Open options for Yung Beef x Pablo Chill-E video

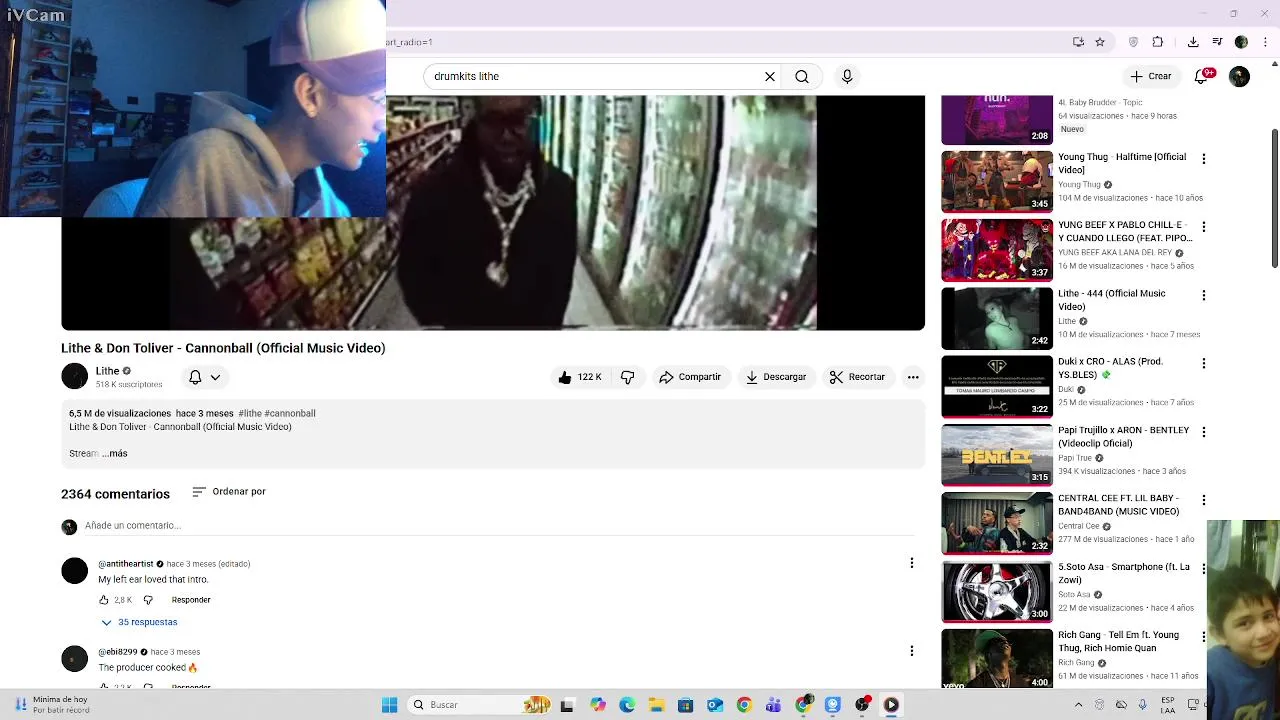point(1204,227)
